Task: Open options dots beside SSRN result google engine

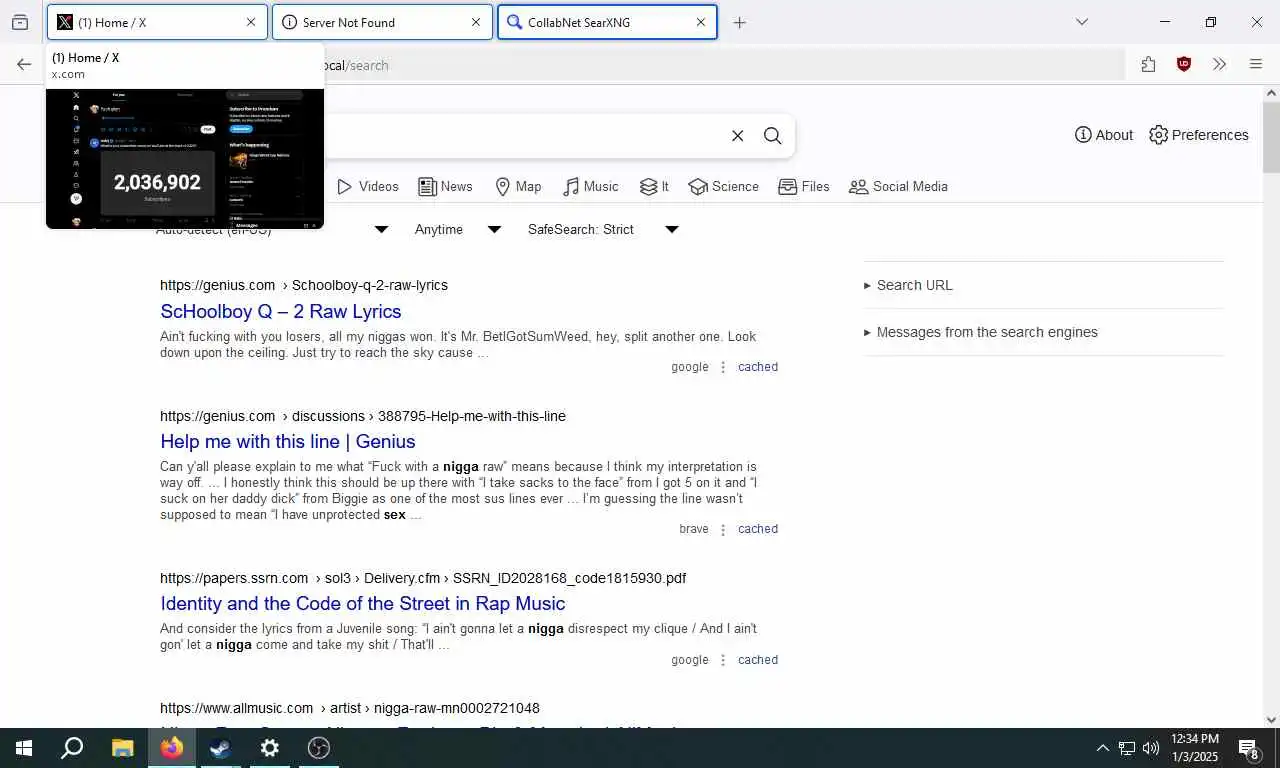Action: pyautogui.click(x=723, y=660)
